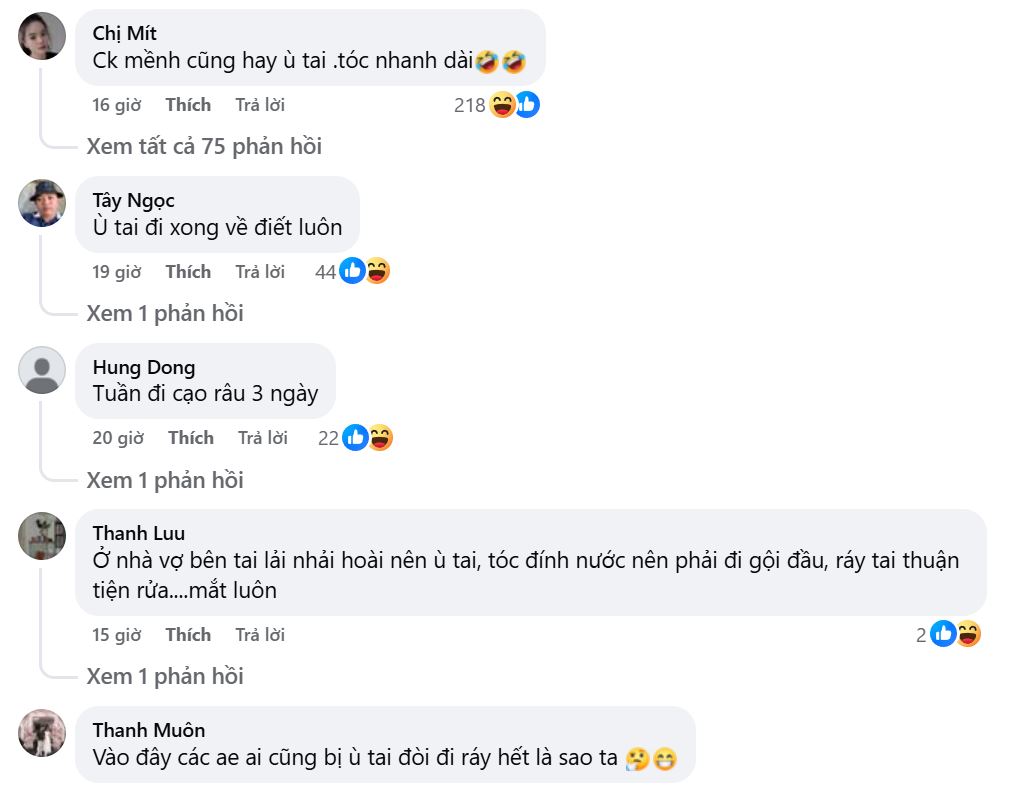Toggle Thích on Hung Dong's comment
The image size is (1020, 786).
click(x=190, y=438)
